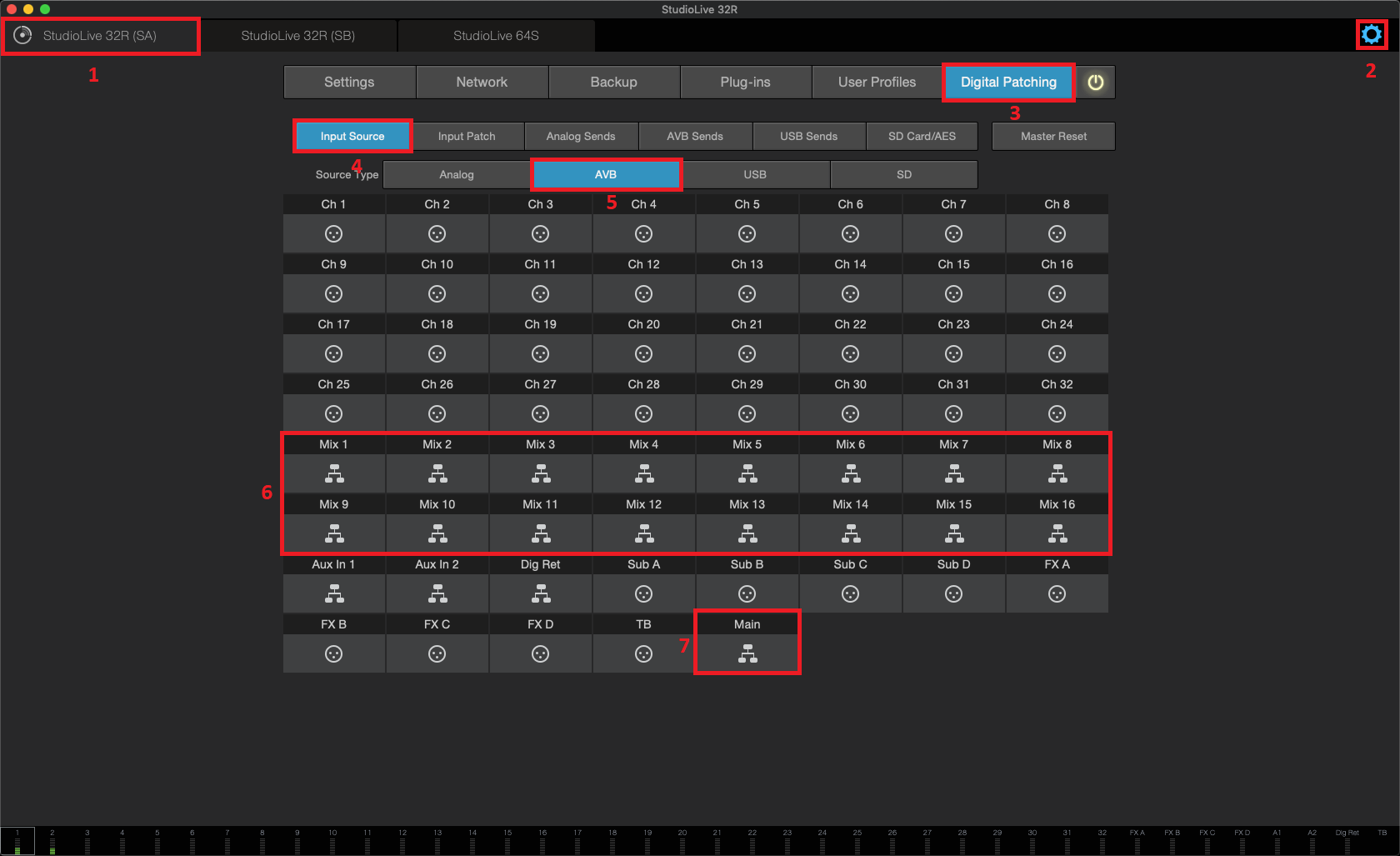Open the Network tab
The width and height of the screenshot is (1400, 856).
tap(482, 82)
